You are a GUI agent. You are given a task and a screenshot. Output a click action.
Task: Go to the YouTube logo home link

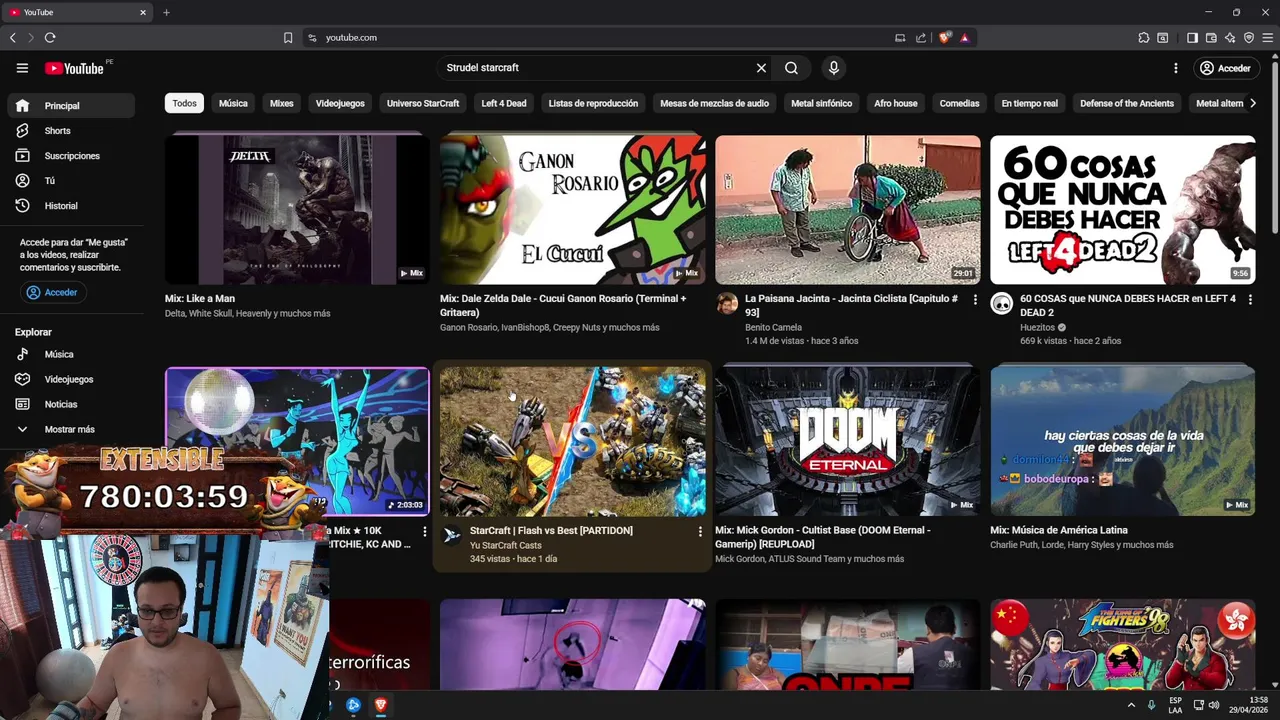coord(75,68)
